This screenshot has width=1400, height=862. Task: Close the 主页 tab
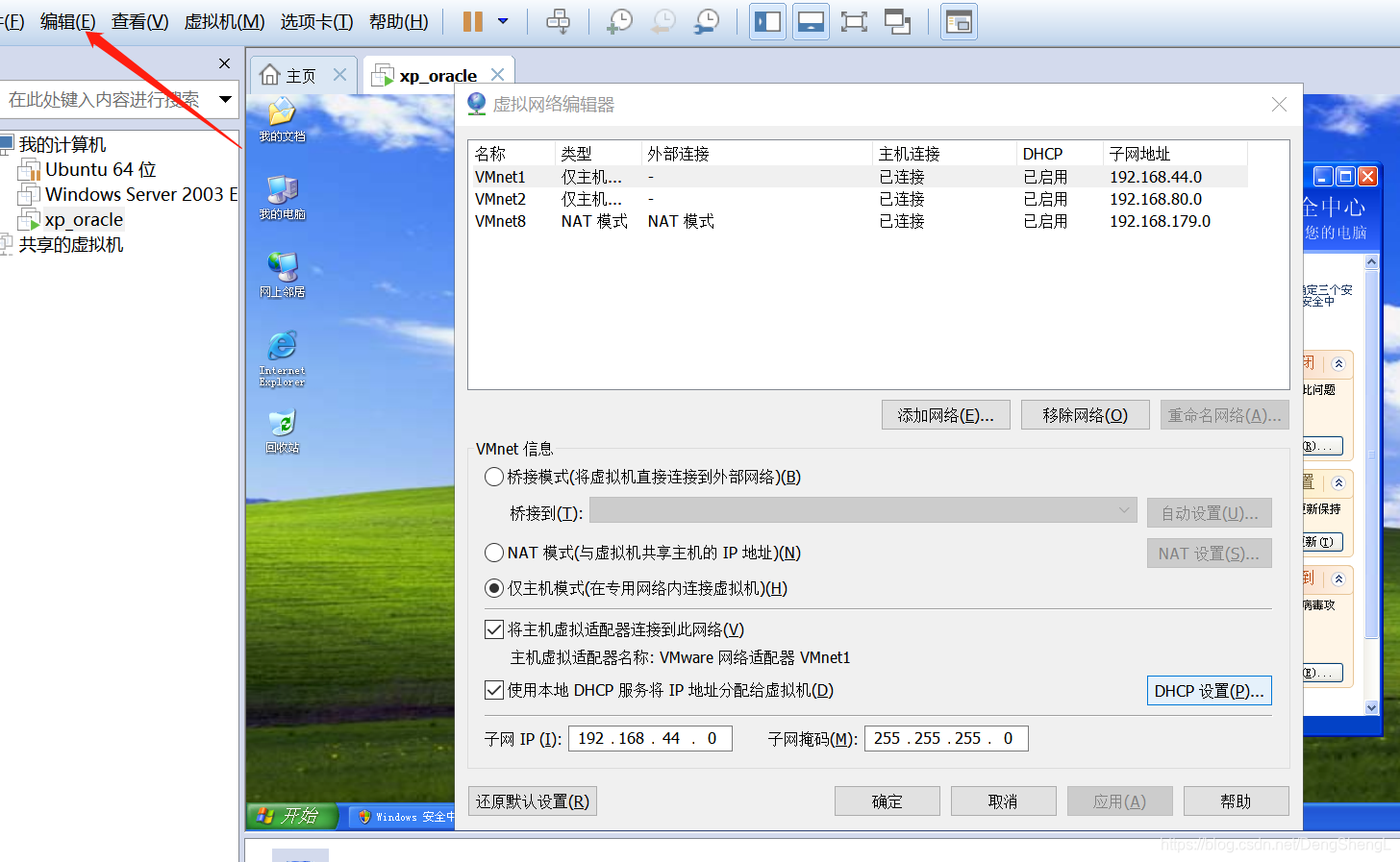[339, 74]
